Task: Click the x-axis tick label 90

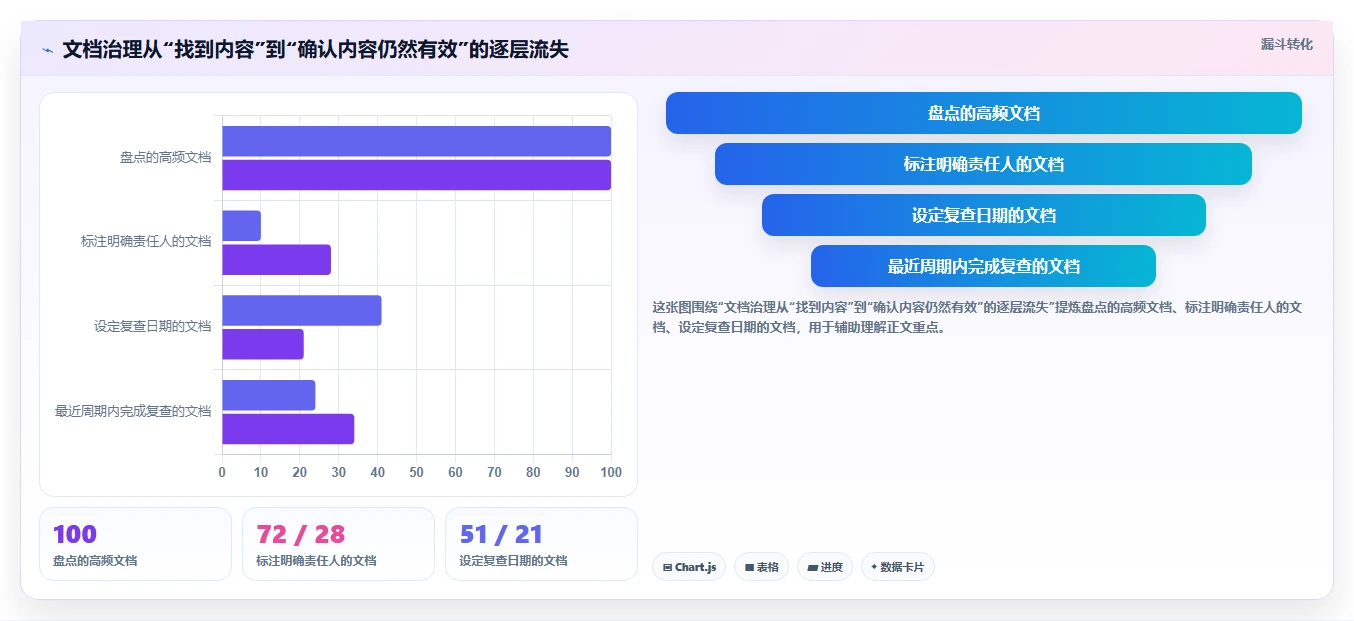Action: (572, 472)
